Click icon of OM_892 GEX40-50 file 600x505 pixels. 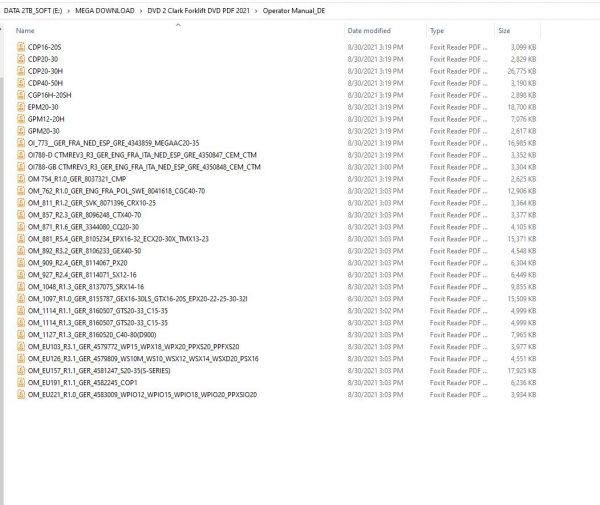tap(21, 251)
